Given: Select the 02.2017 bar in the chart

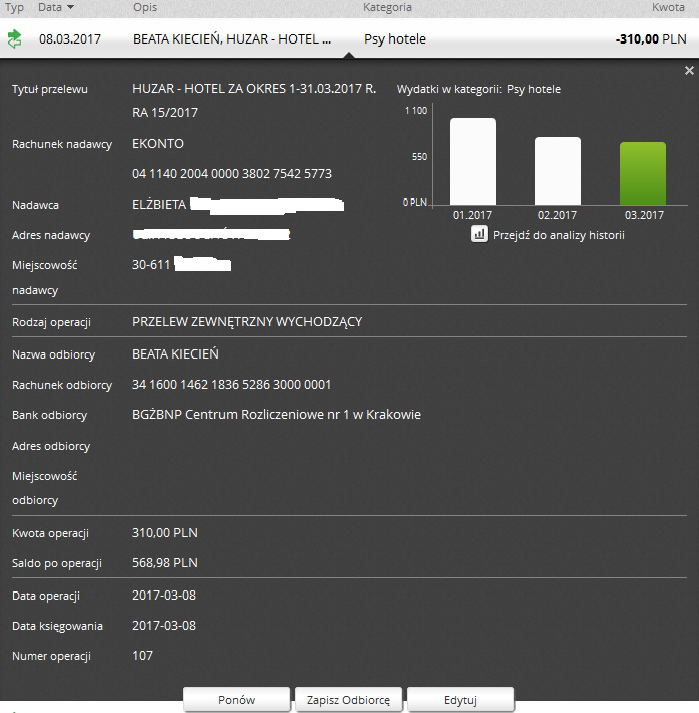Looking at the screenshot, I should tap(558, 171).
